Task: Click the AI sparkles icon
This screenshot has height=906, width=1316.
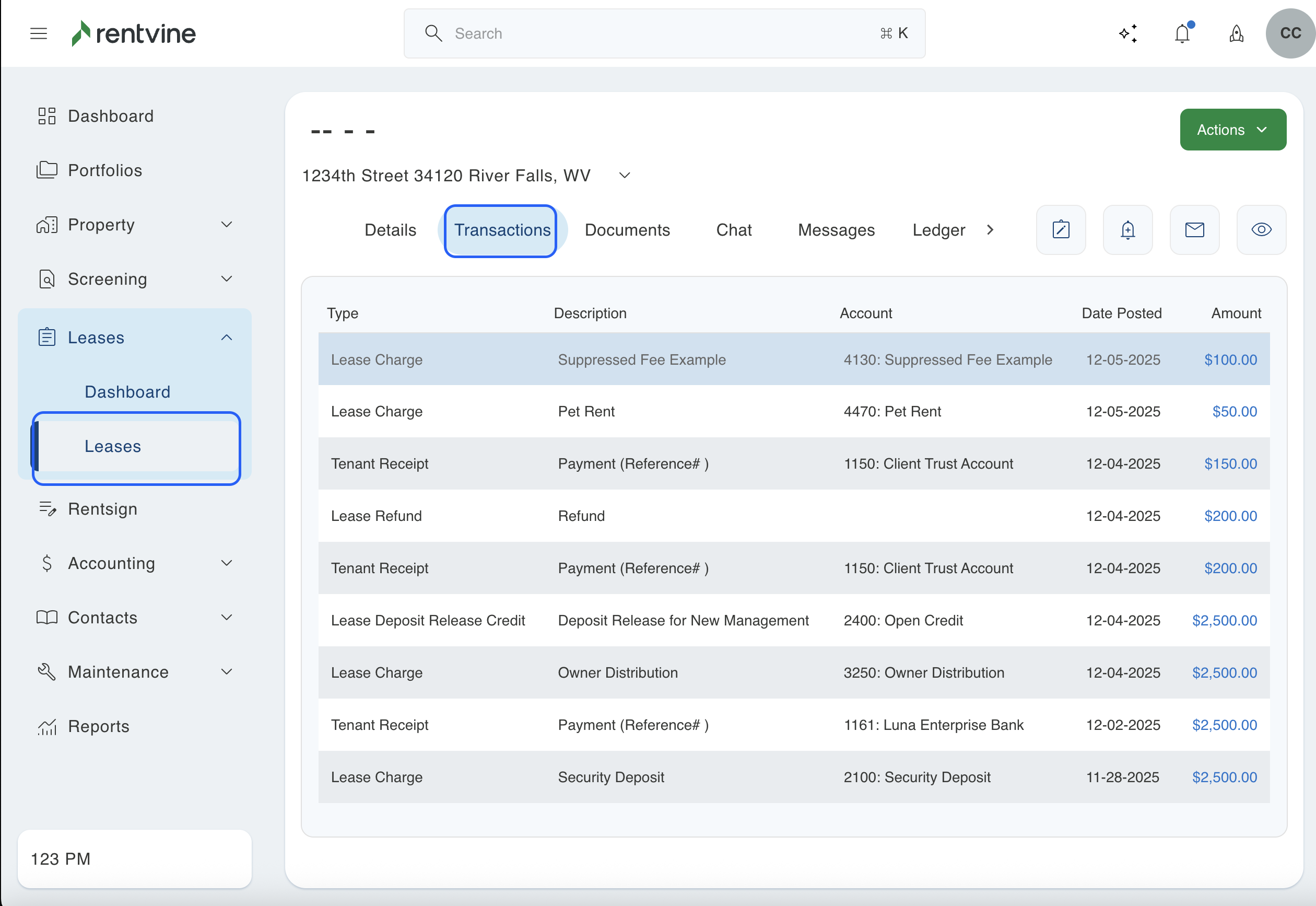Action: coord(1128,33)
